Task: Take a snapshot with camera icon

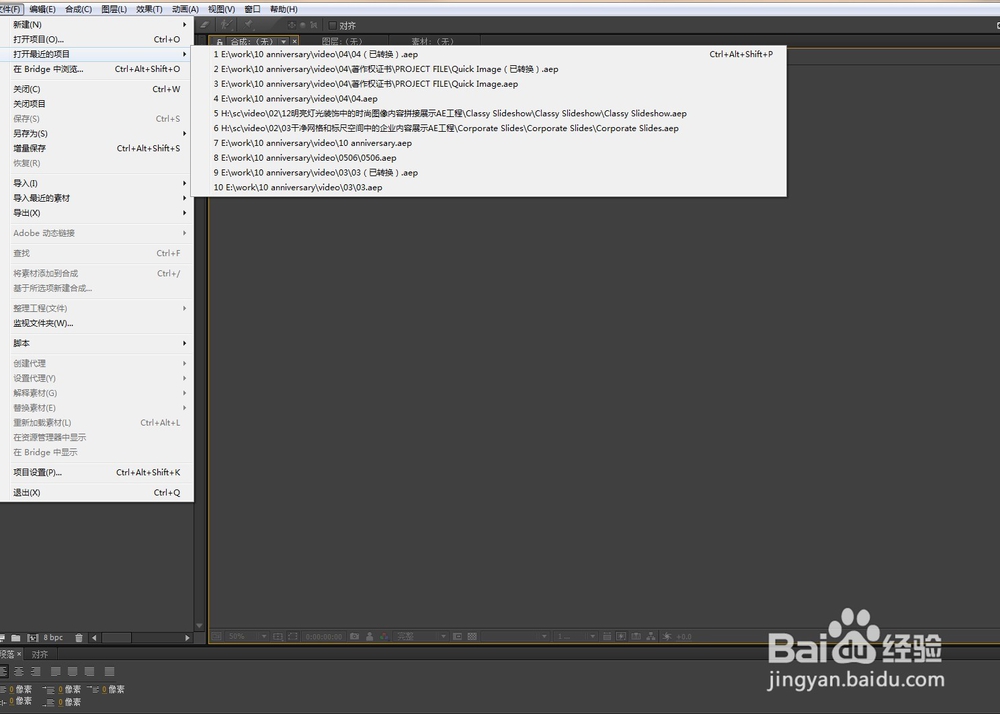Action: (355, 636)
